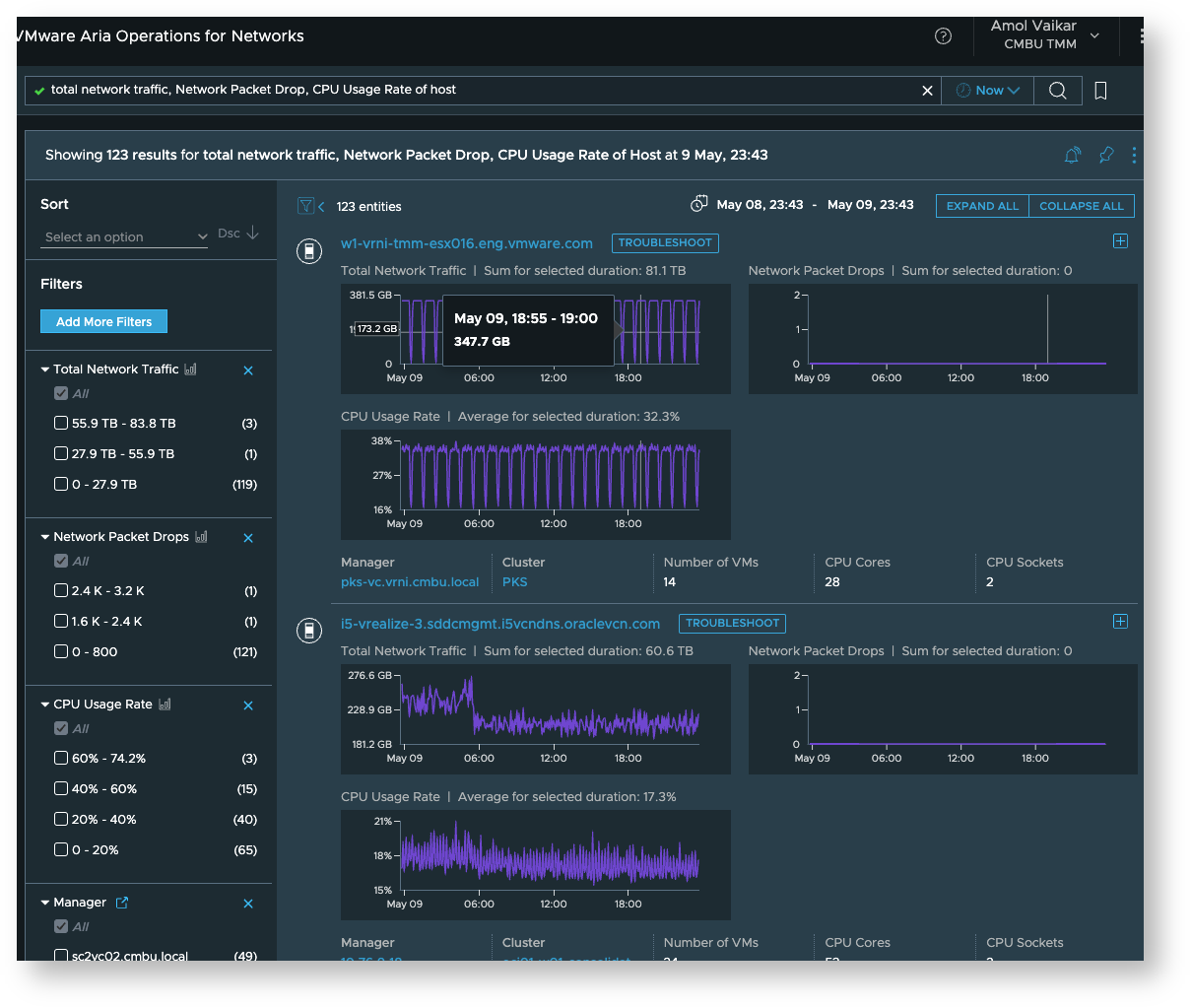
Task: Open the Now time selector dropdown
Action: point(988,91)
